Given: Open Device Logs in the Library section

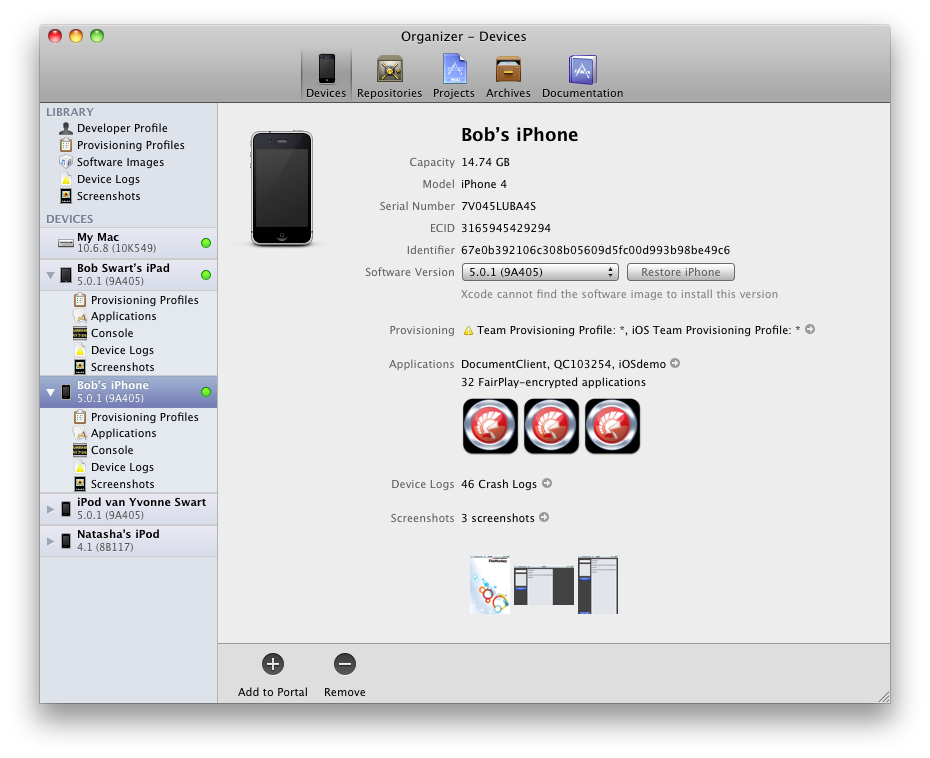Looking at the screenshot, I should tap(109, 179).
